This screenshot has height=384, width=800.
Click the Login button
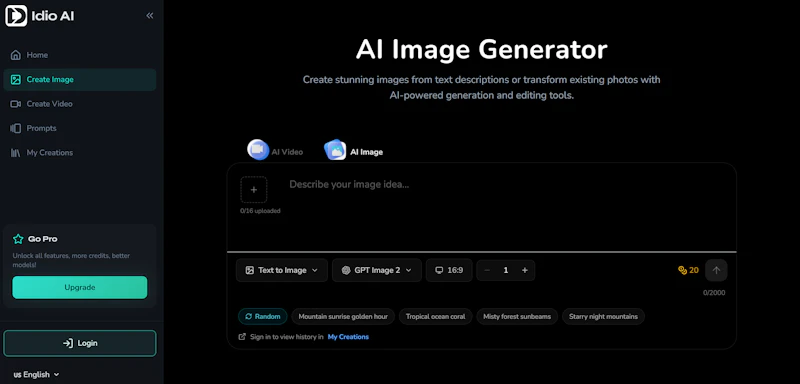tap(80, 343)
